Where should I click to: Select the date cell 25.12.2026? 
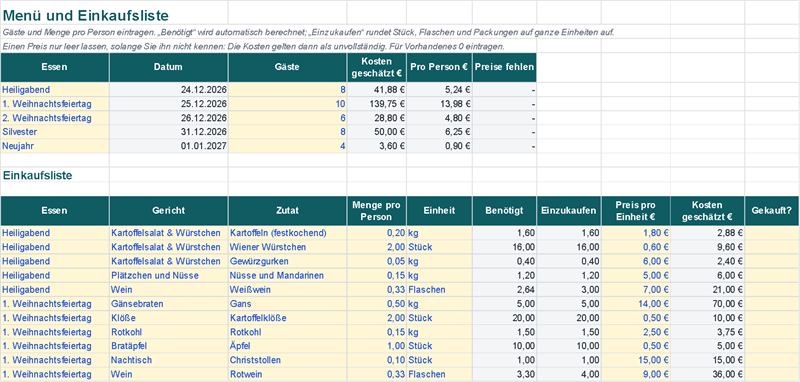click(x=168, y=104)
